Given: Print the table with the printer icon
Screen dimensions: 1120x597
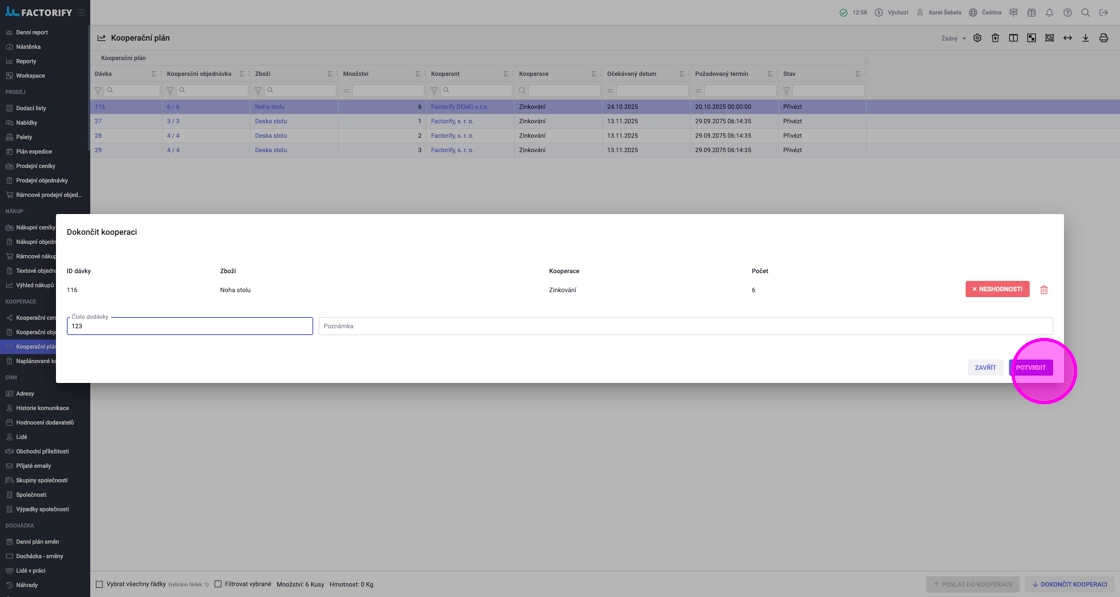Looking at the screenshot, I should point(1104,38).
